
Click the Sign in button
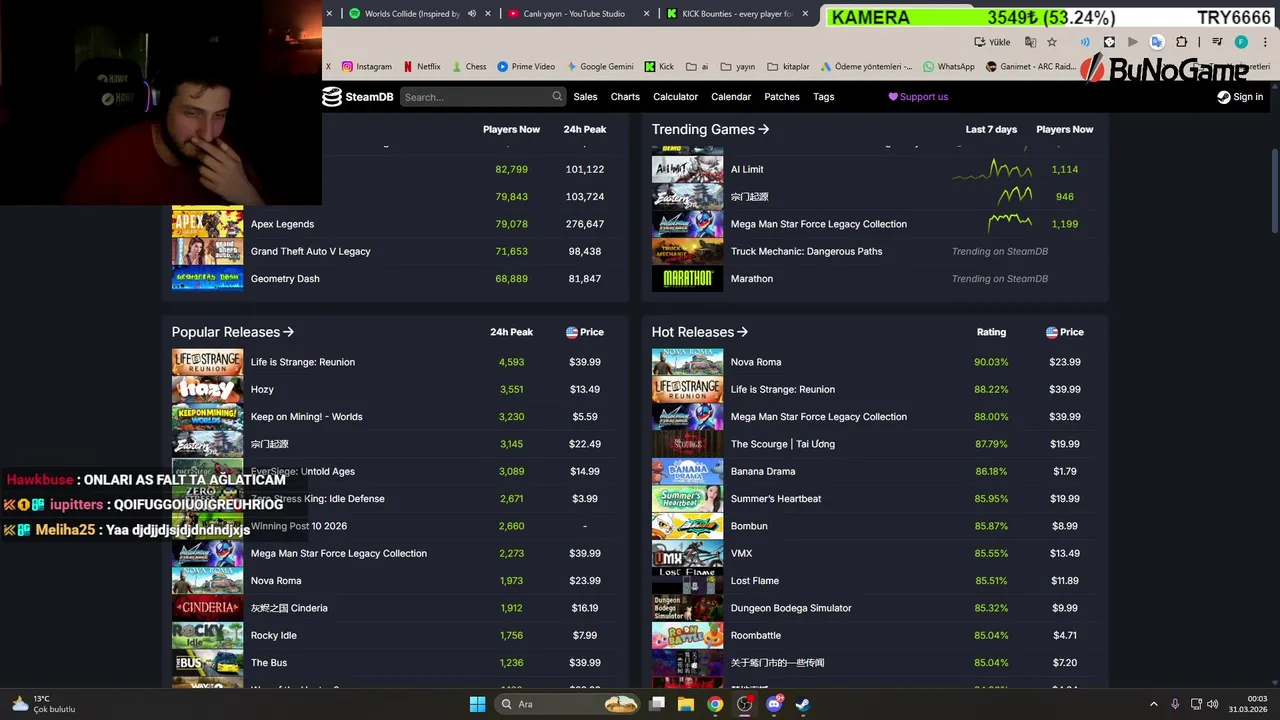click(1240, 97)
